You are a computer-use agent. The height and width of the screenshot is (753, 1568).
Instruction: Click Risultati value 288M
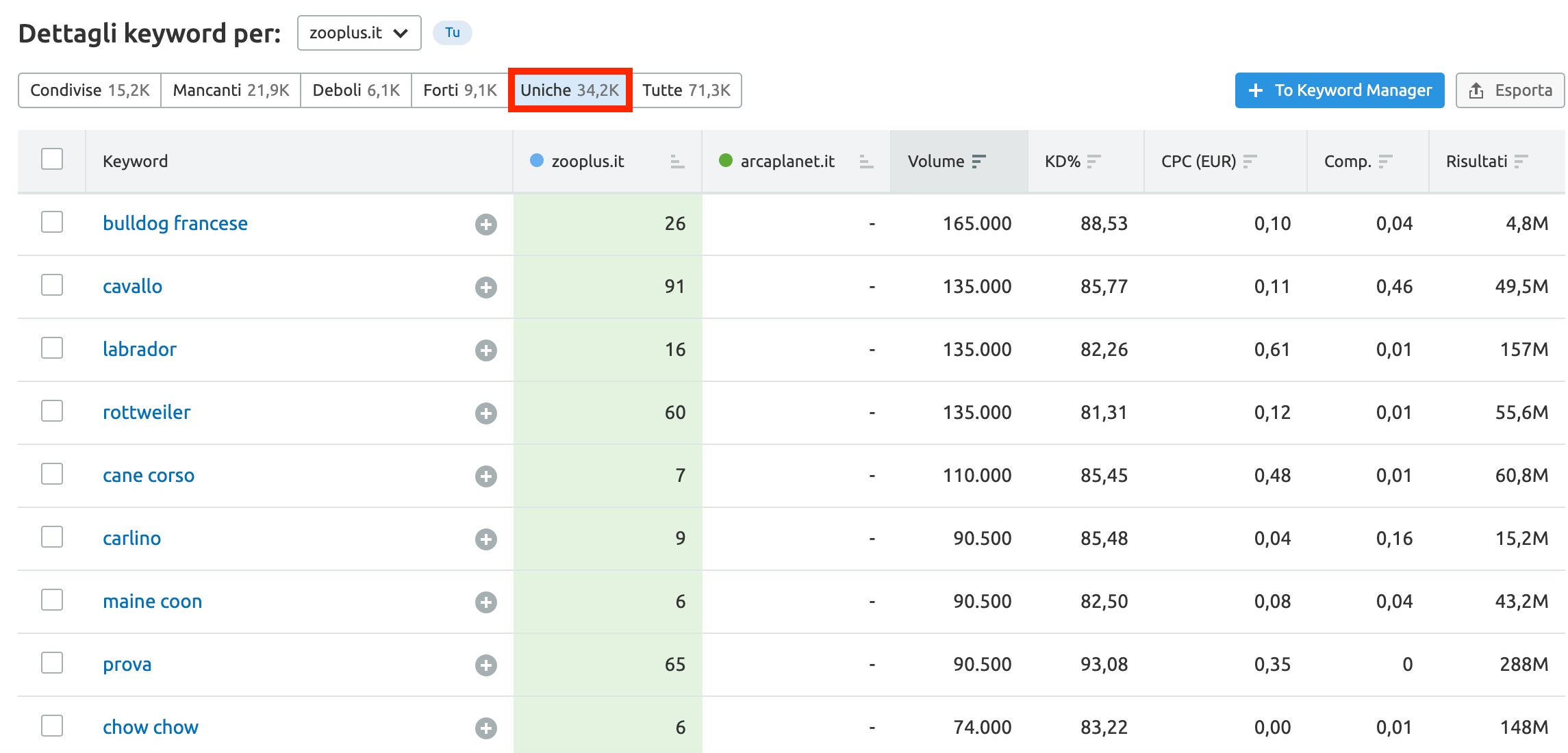[x=1523, y=665]
